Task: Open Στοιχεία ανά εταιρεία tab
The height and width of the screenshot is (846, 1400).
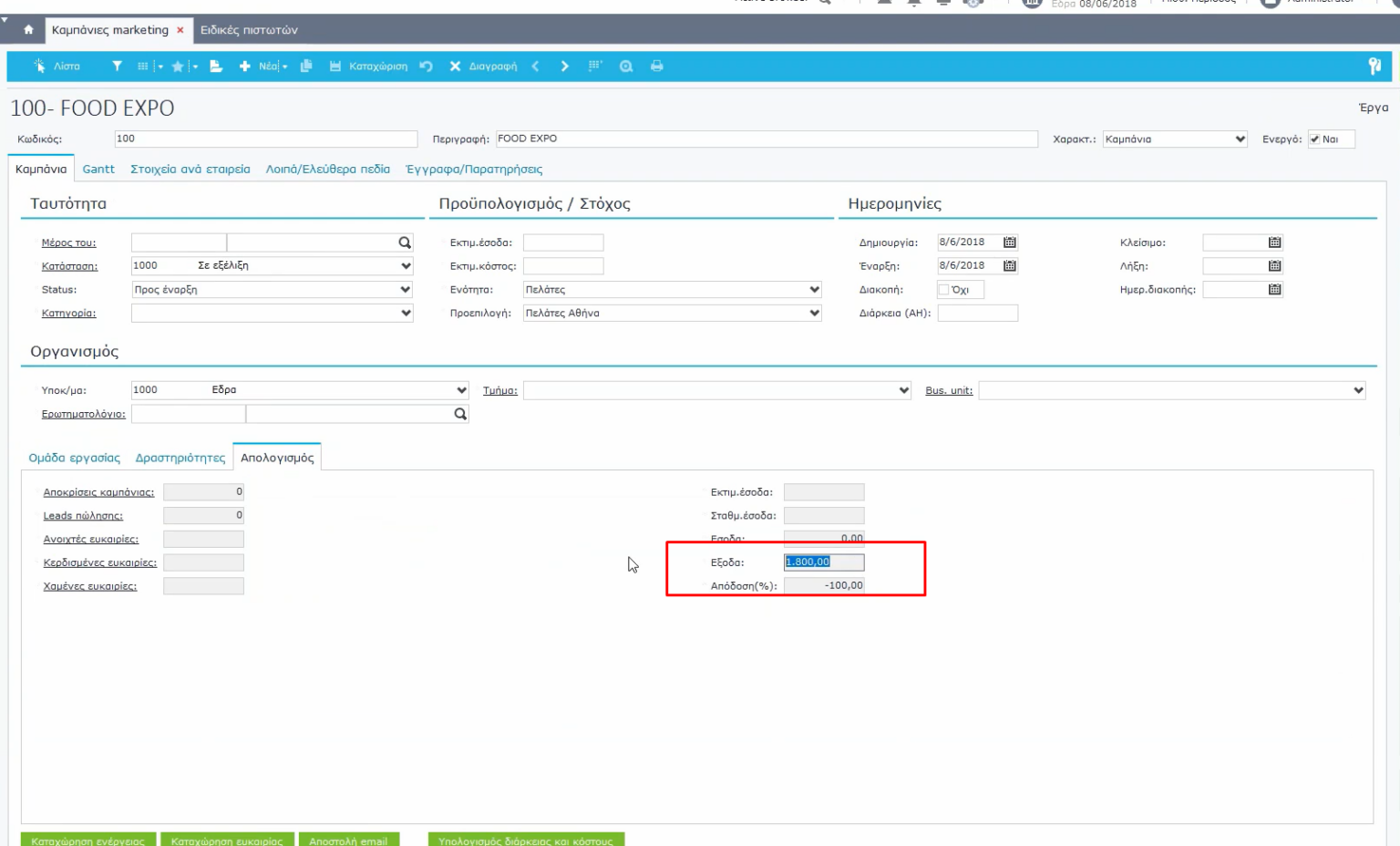Action: point(190,170)
